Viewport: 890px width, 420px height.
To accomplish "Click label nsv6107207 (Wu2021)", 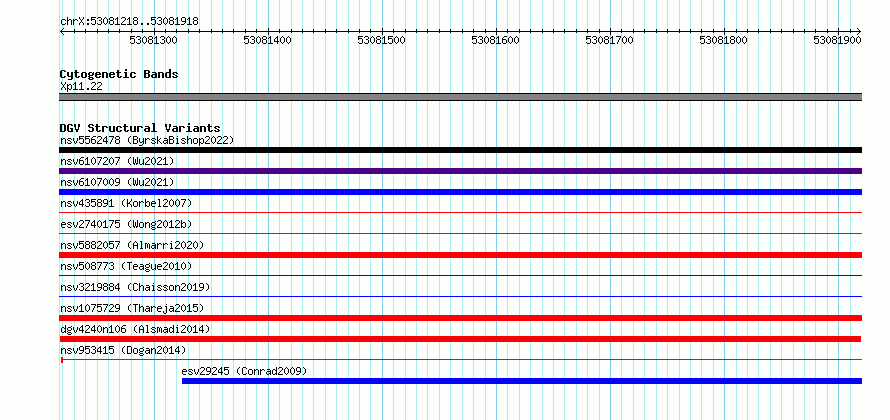I will point(117,161).
